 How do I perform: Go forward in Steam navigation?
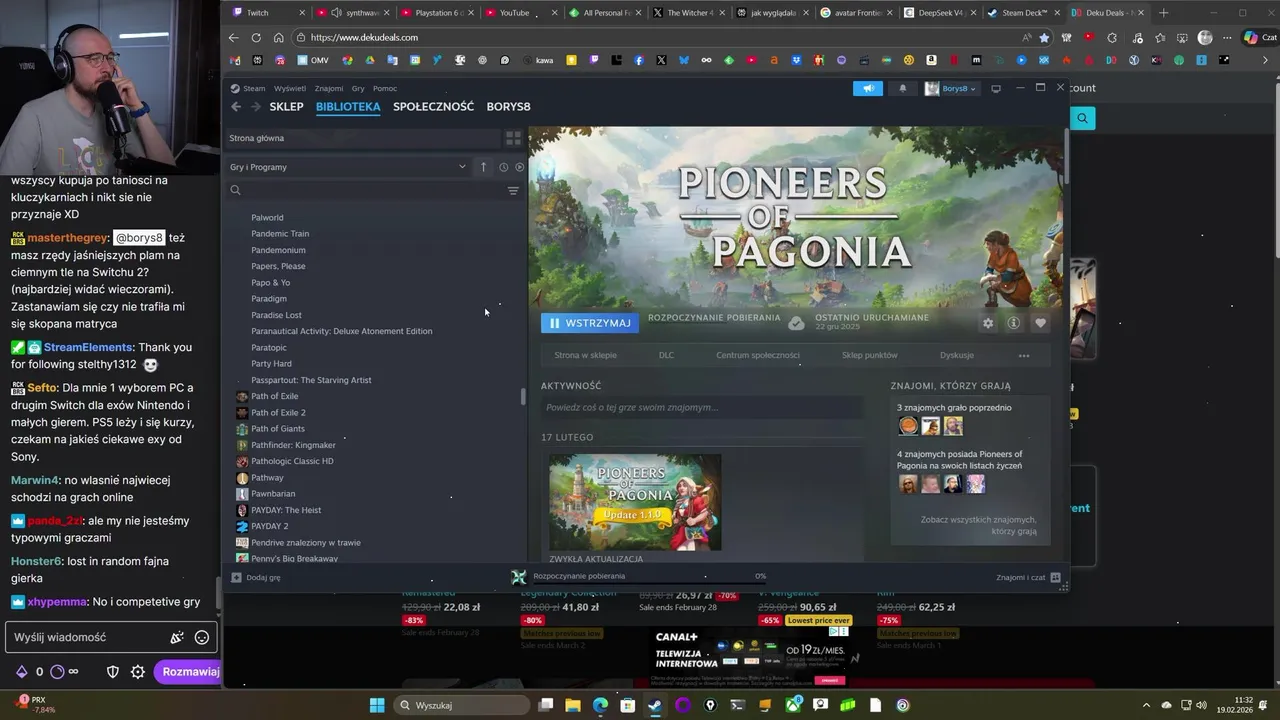(255, 106)
